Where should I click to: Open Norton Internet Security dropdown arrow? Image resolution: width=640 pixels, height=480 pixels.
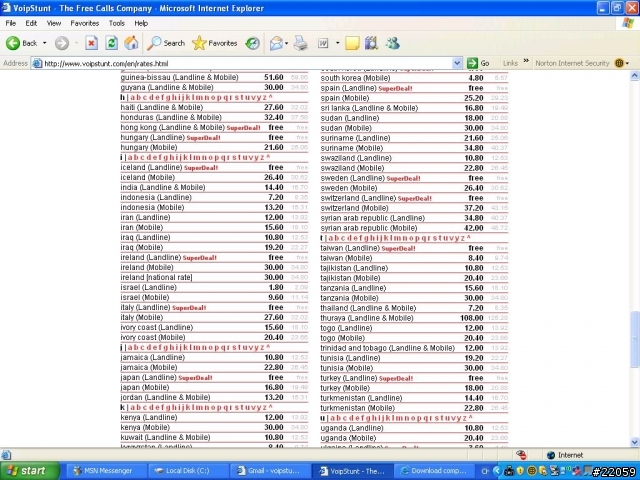[x=627, y=63]
